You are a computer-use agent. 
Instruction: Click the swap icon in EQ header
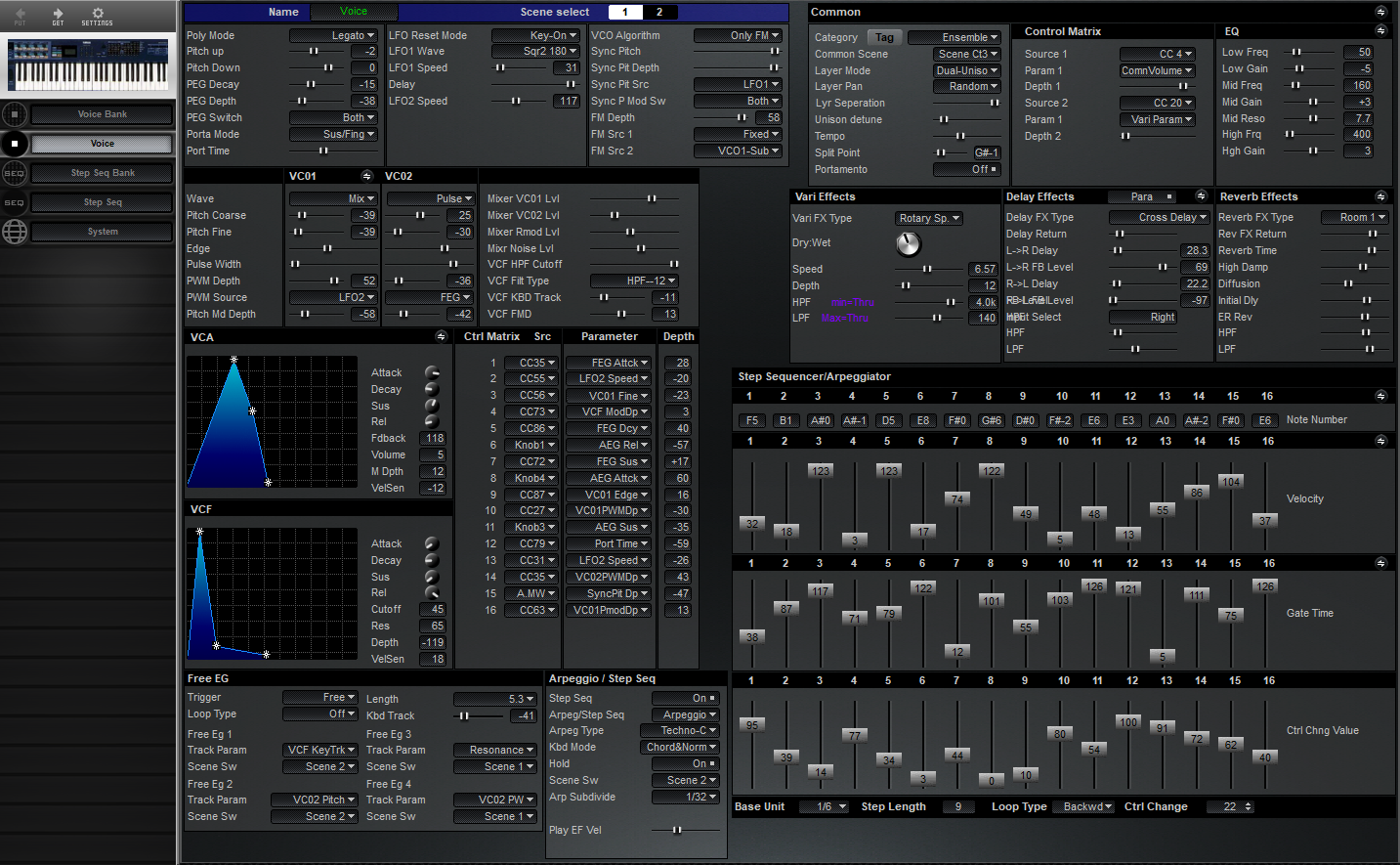click(x=1380, y=31)
